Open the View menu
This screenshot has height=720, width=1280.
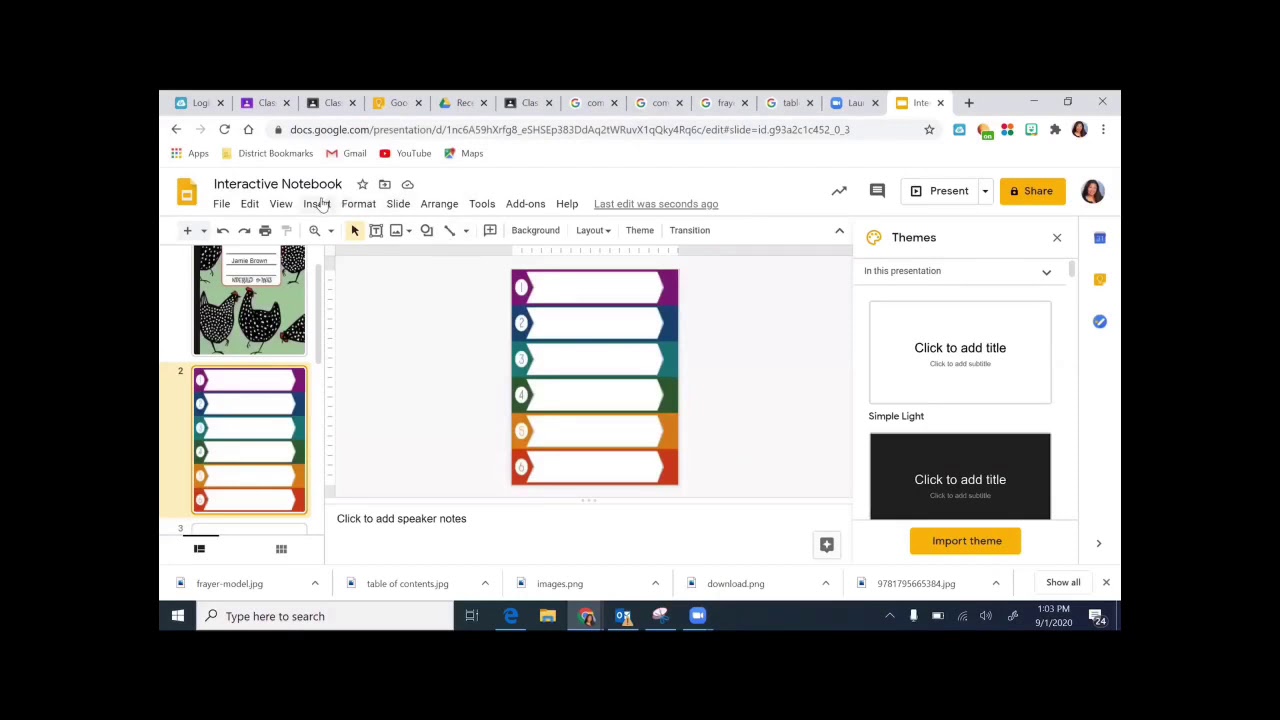pyautogui.click(x=281, y=204)
